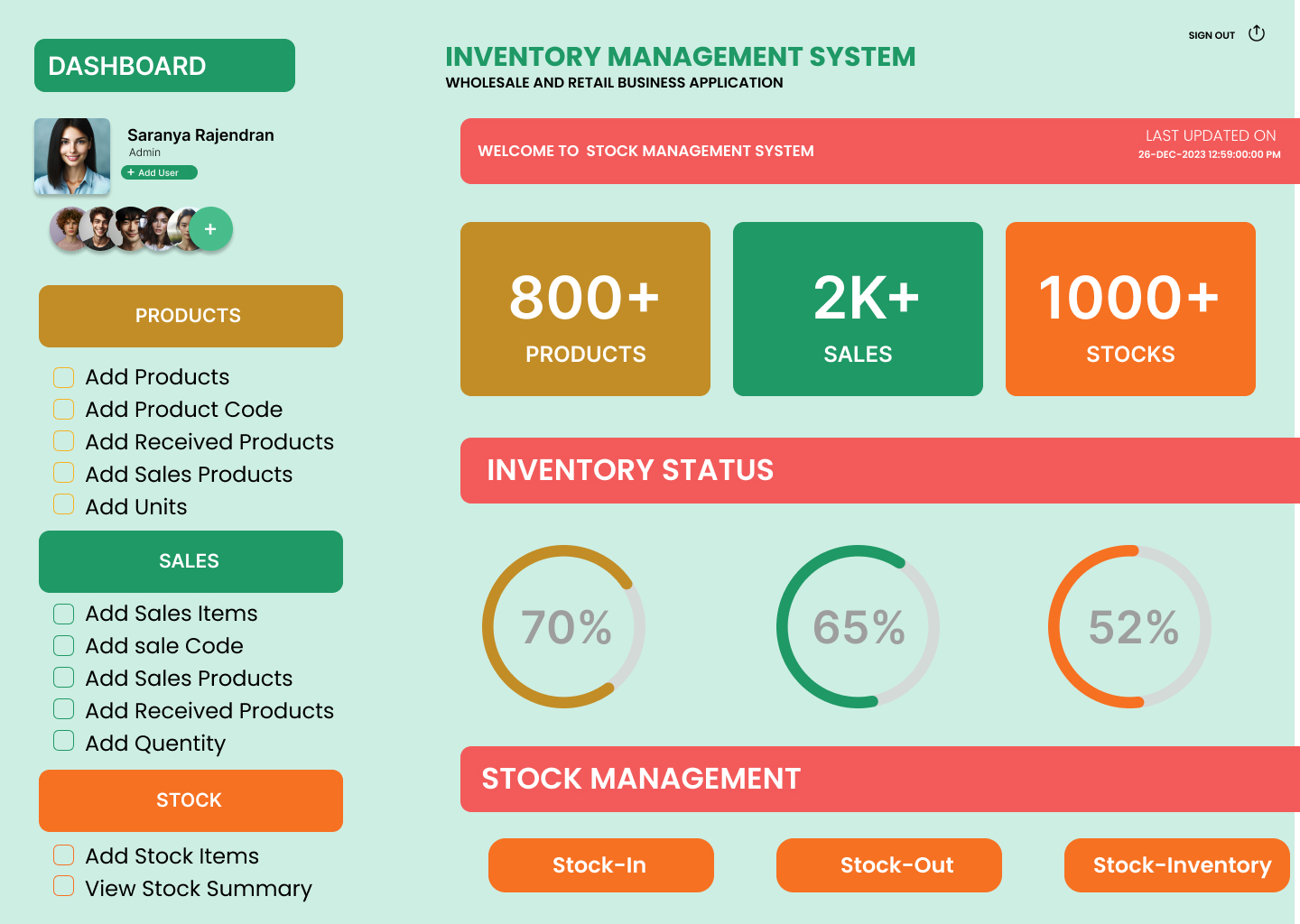1300x924 pixels.
Task: Open the DASHBOARD menu item
Action: pyautogui.click(x=164, y=66)
